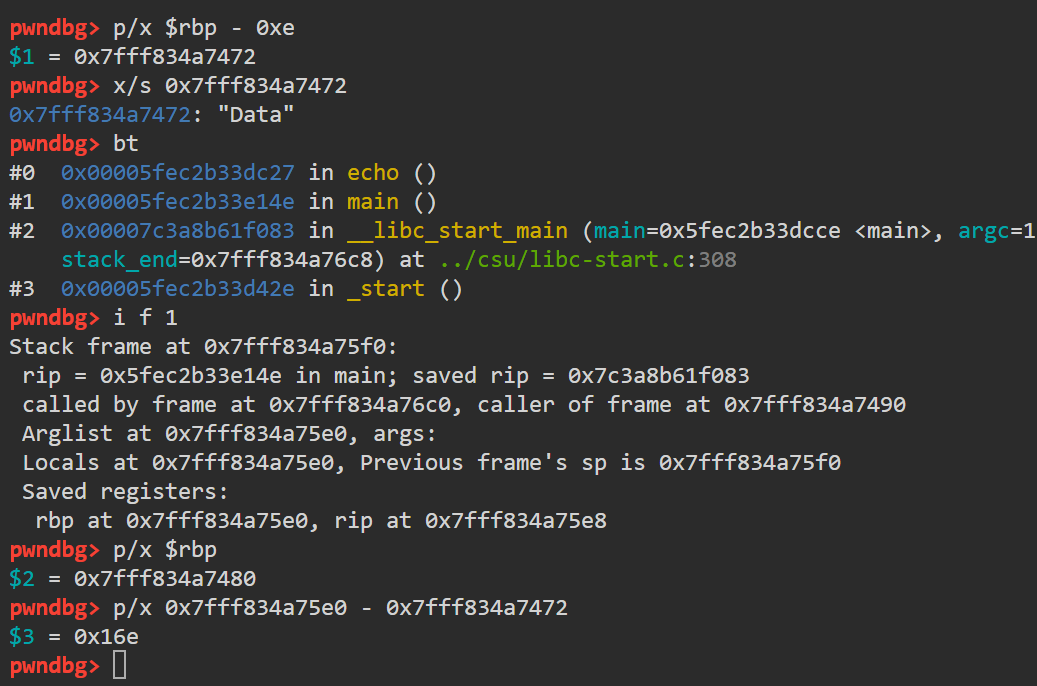Click the _start function name in frame #3
The image size is (1037, 686).
[x=386, y=289]
